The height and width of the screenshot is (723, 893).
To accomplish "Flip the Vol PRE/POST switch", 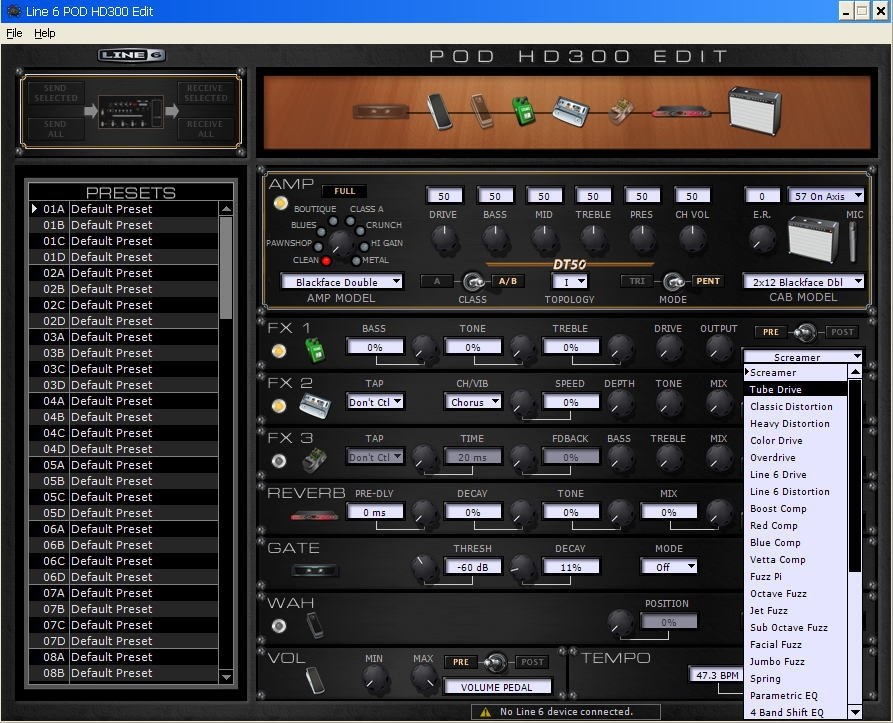I will (495, 662).
